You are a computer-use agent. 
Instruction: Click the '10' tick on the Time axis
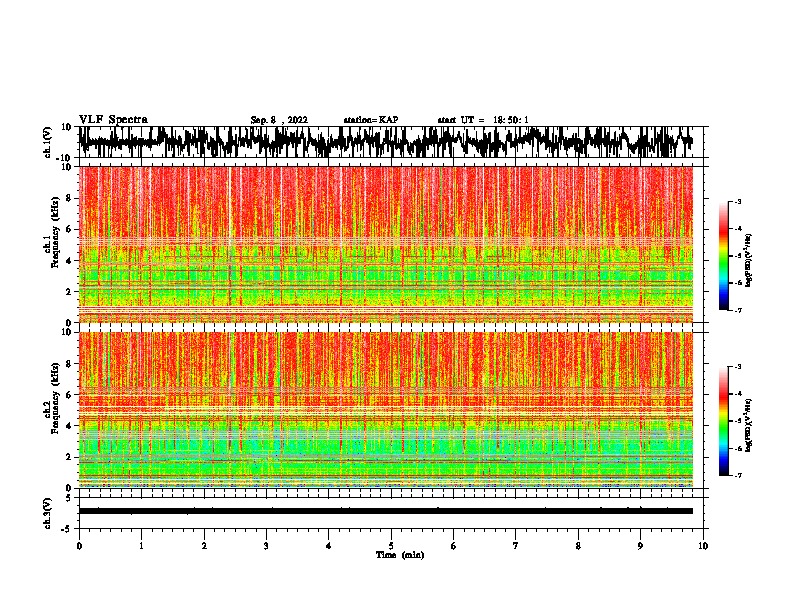(703, 546)
